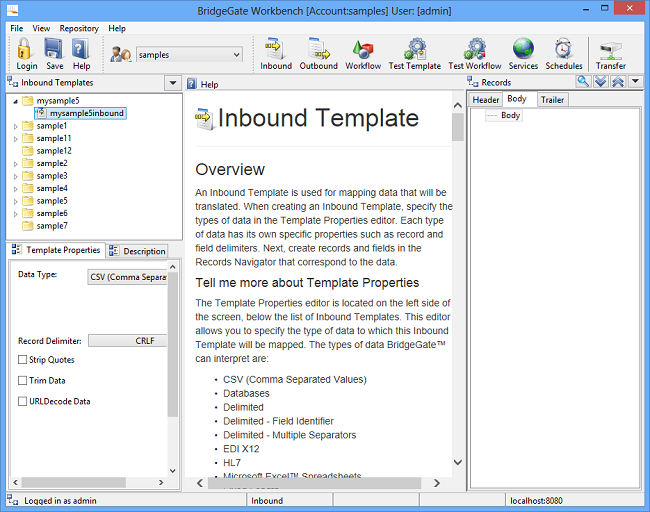Collapse the mysample5 folder
Image resolution: width=650 pixels, height=512 pixels.
(x=15, y=101)
